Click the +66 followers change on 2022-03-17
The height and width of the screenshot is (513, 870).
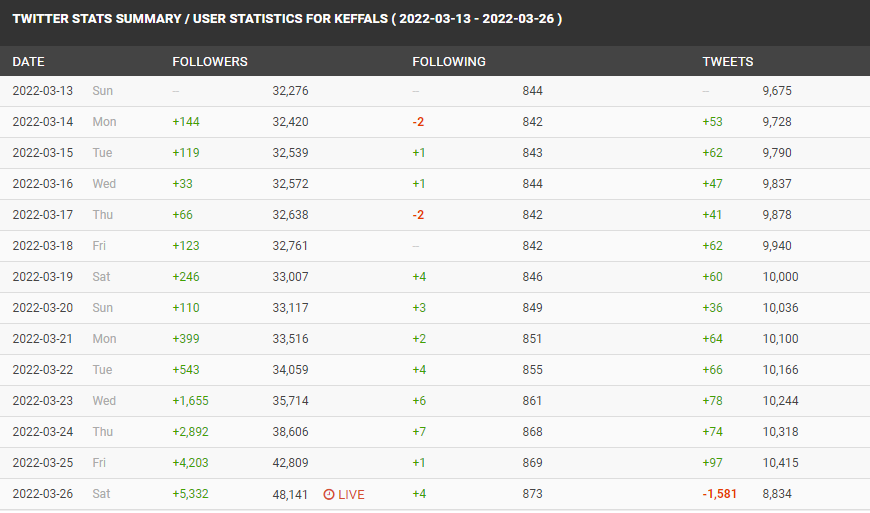(x=183, y=215)
